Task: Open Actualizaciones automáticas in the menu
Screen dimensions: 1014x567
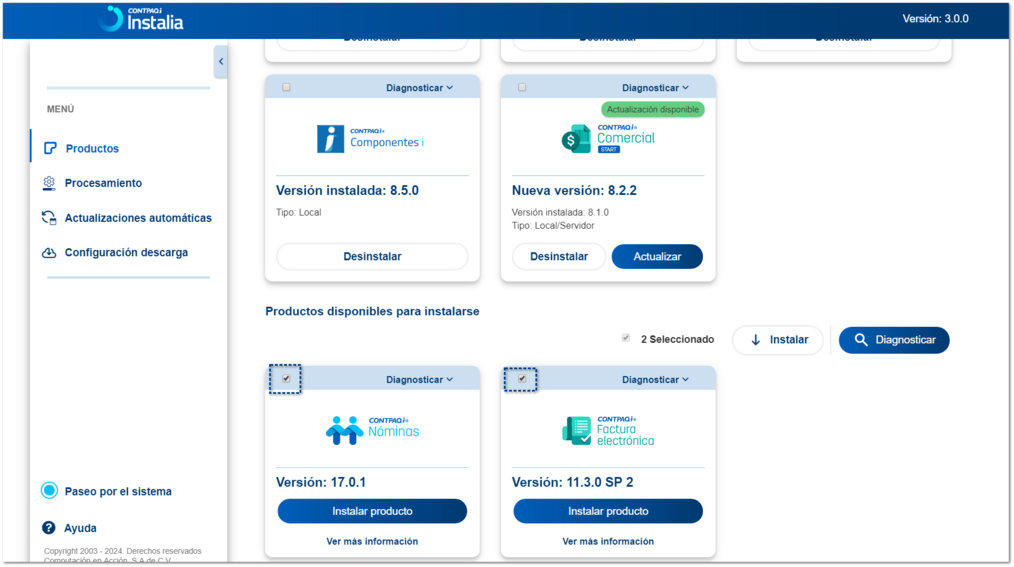Action: pyautogui.click(x=138, y=218)
